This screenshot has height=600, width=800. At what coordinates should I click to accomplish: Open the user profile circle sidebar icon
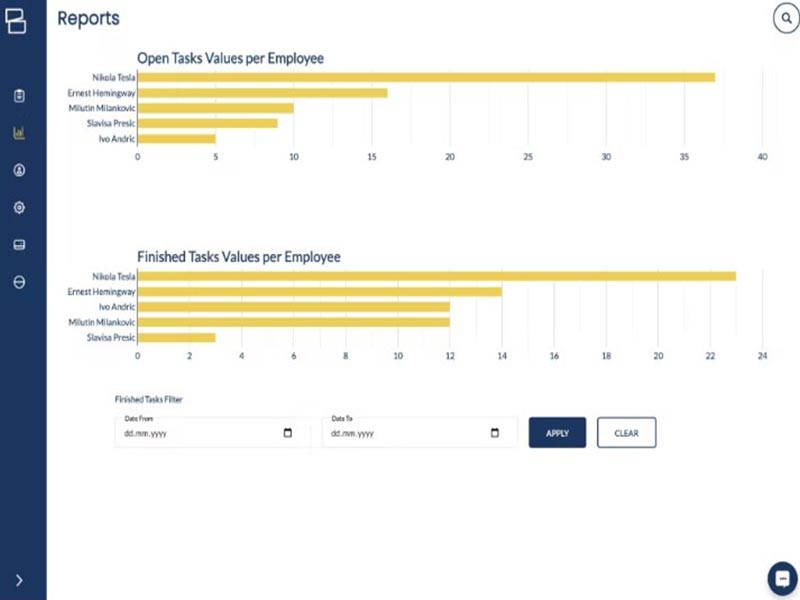[19, 170]
